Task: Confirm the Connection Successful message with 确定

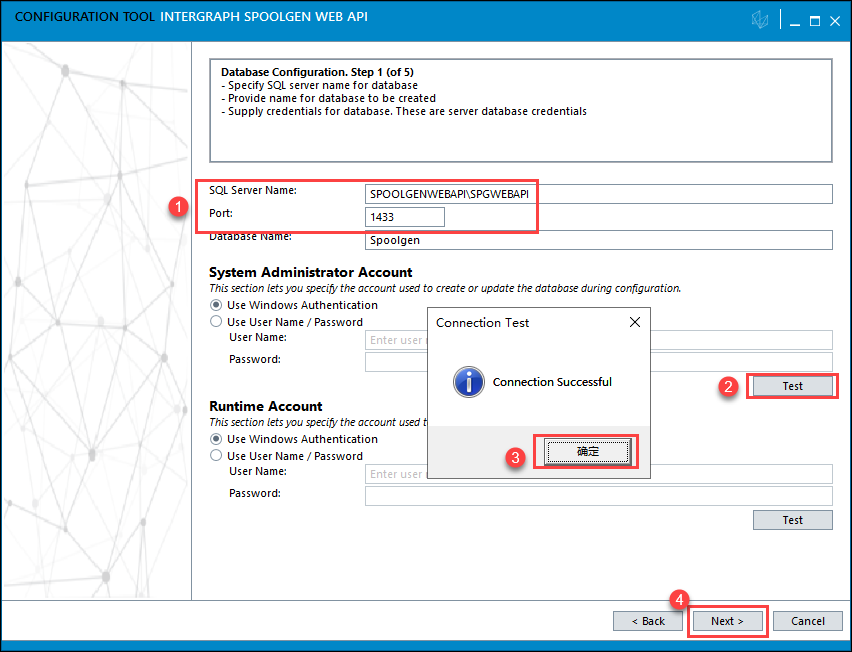Action: [588, 452]
